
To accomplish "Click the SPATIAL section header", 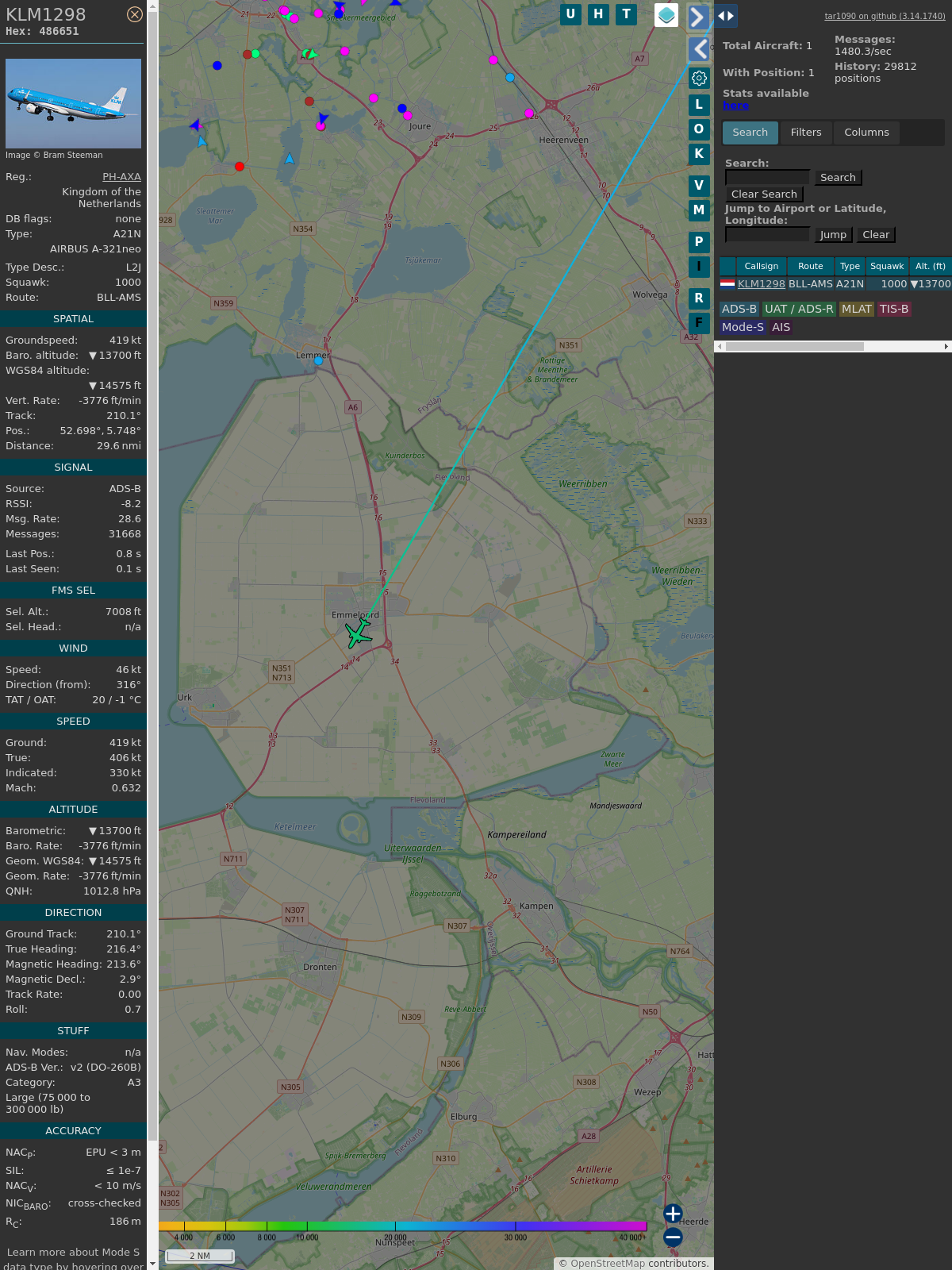I will (x=73, y=319).
